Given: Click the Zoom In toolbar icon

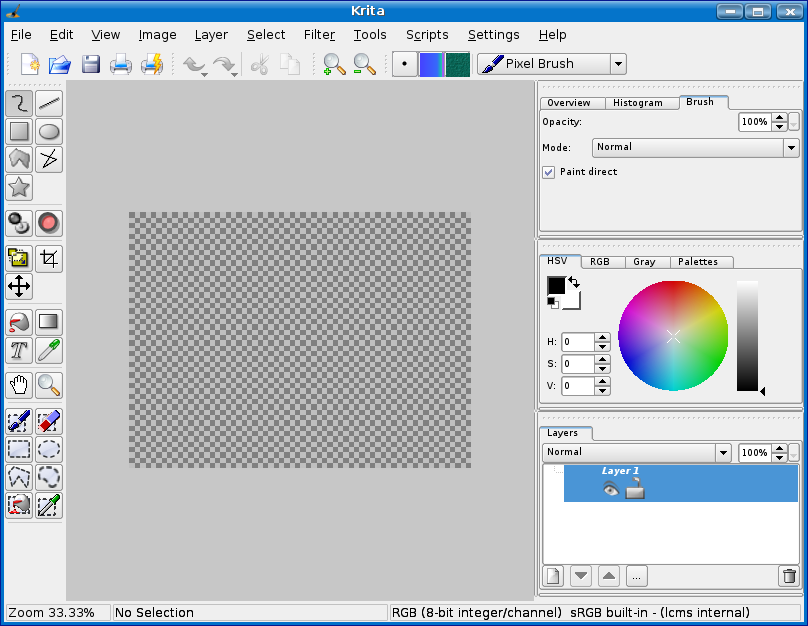Looking at the screenshot, I should (334, 65).
